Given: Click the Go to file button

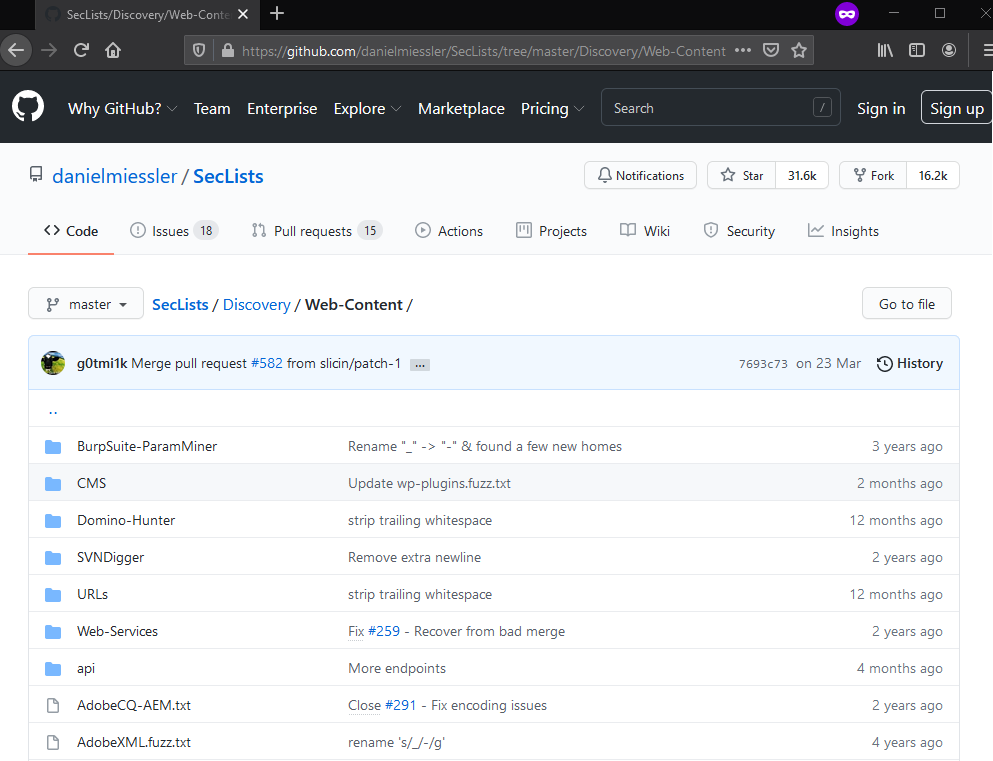Looking at the screenshot, I should (907, 304).
